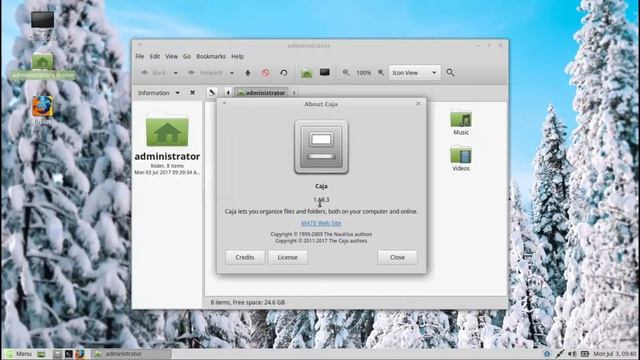Image resolution: width=640 pixels, height=360 pixels.
Task: Toggle location entry with pencil icon
Action: [x=212, y=93]
